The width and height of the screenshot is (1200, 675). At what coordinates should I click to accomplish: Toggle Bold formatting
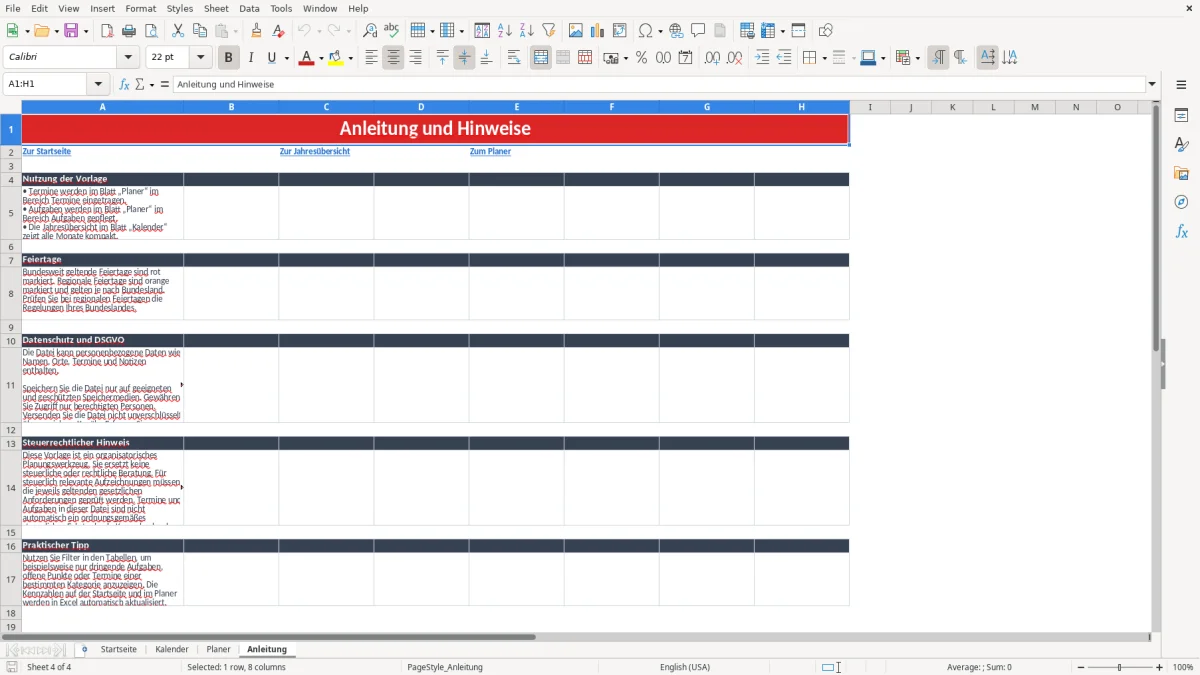(x=229, y=58)
